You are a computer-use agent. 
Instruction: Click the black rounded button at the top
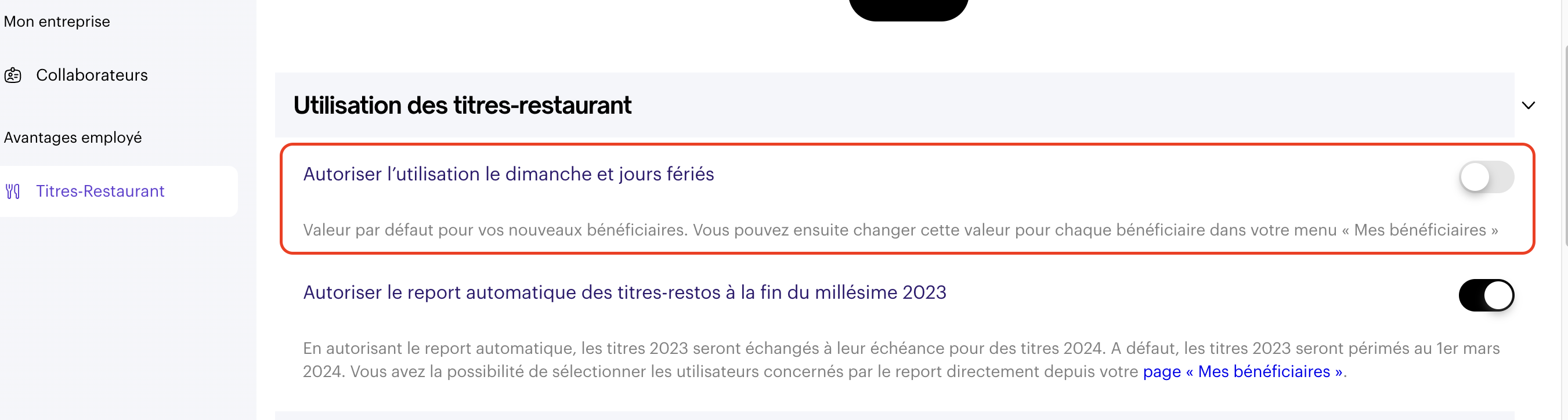click(908, 10)
